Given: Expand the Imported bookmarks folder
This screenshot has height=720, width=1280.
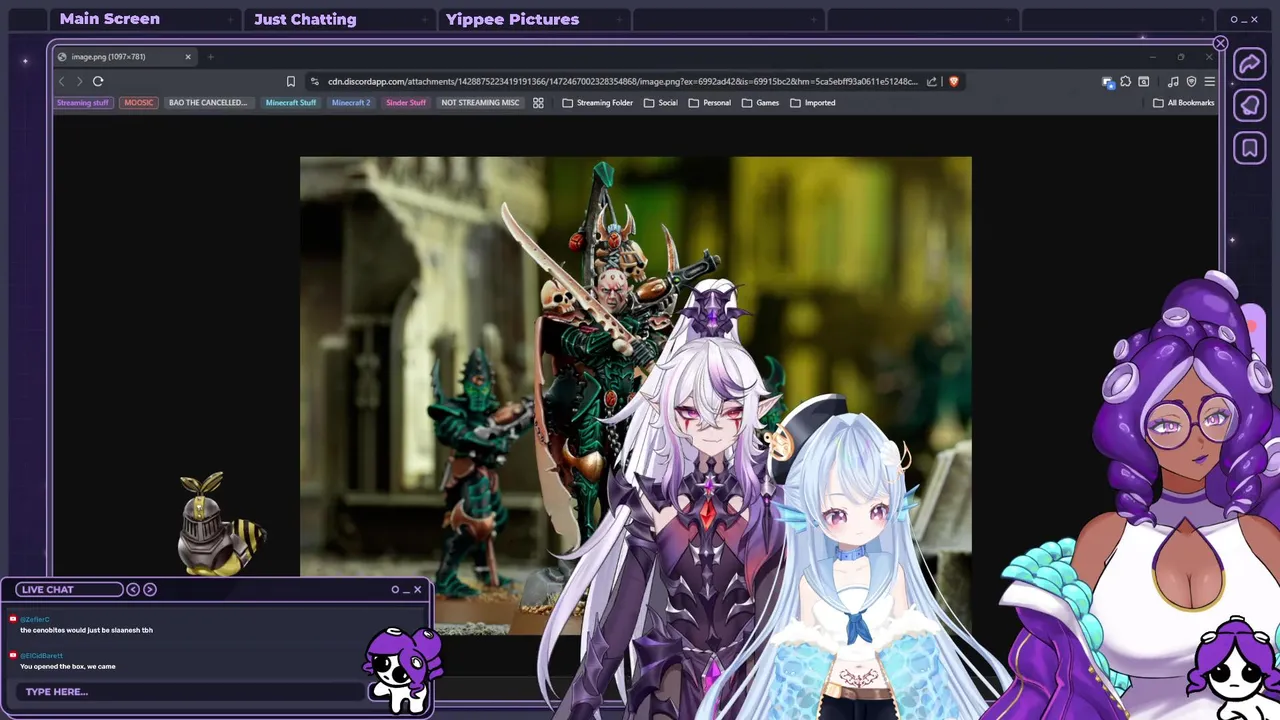Looking at the screenshot, I should (813, 102).
